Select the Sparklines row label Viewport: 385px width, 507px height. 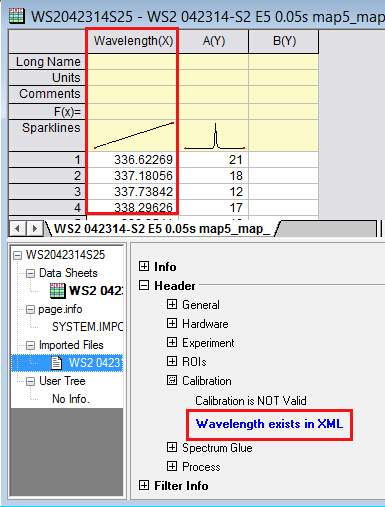47,135
